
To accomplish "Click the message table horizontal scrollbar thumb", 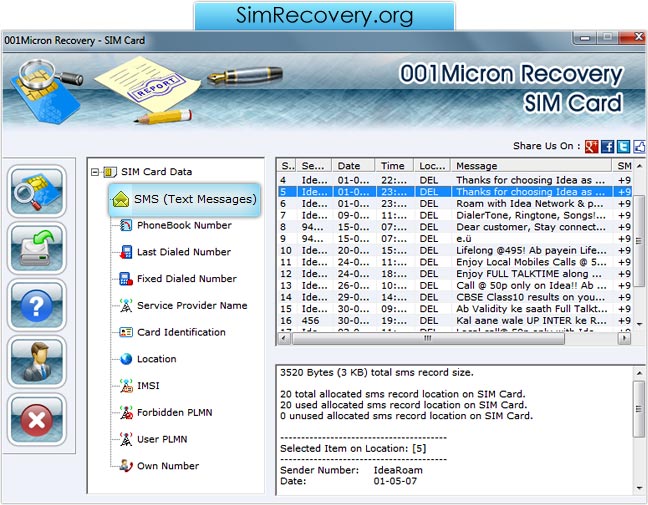I will pos(428,338).
